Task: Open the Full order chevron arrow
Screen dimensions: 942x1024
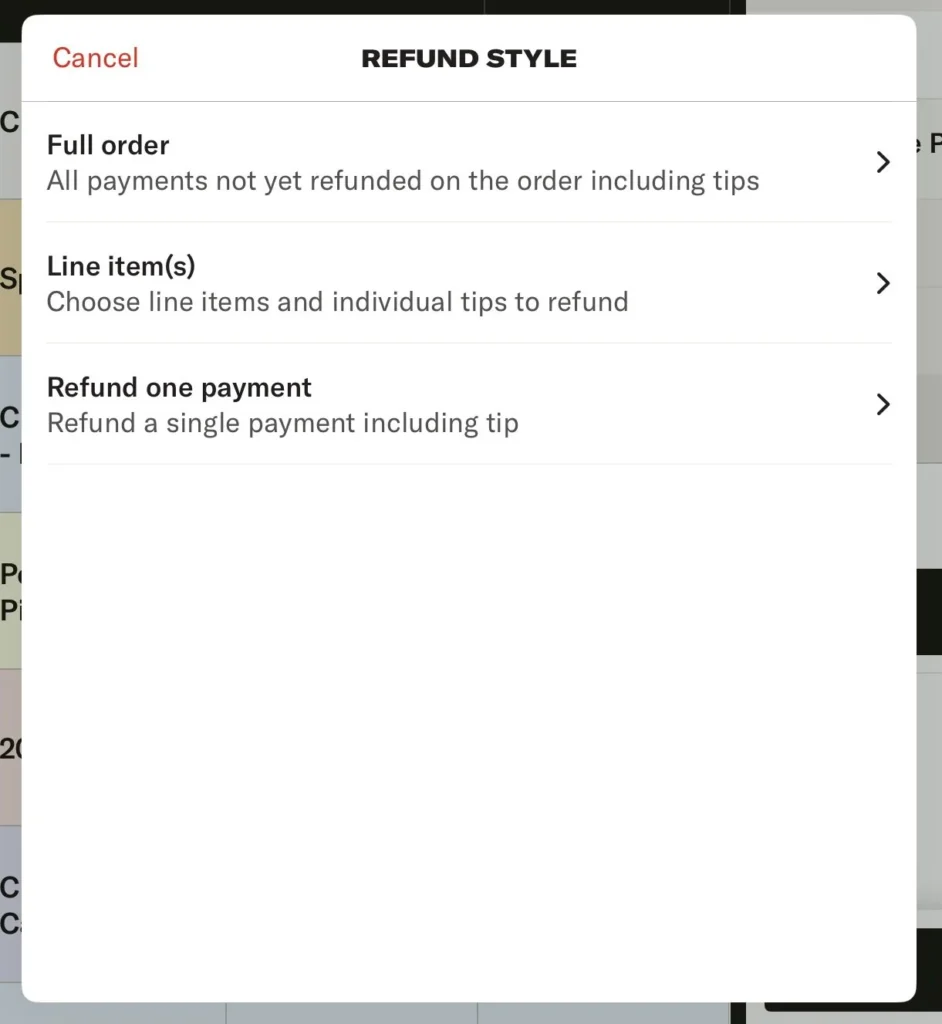Action: [882, 162]
